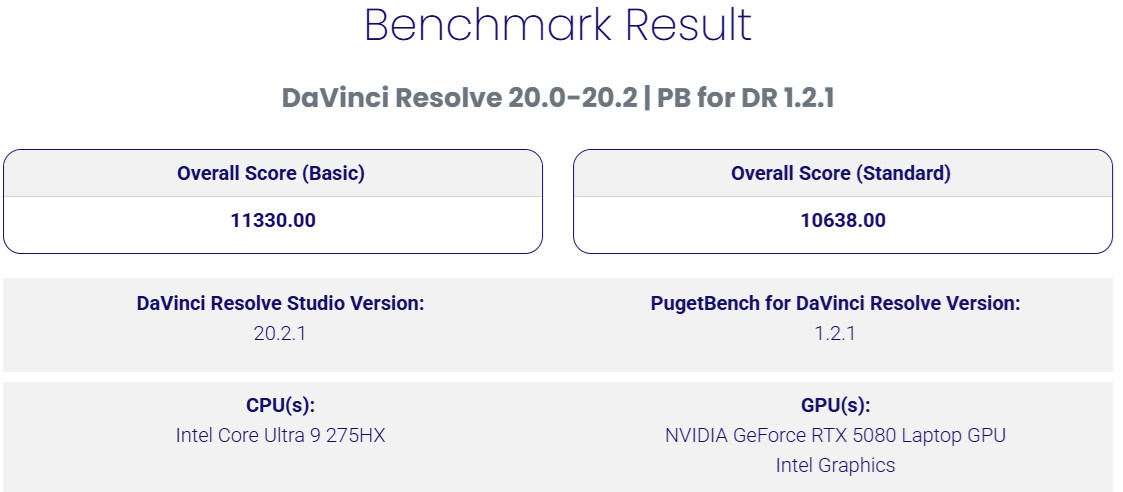Select the DaVinci Resolve 20.0-20.2 subtitle text
The height and width of the screenshot is (492, 1123).
coord(460,98)
